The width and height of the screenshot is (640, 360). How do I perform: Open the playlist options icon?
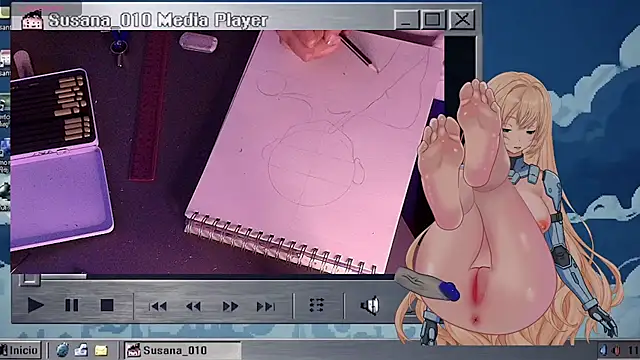tap(317, 305)
